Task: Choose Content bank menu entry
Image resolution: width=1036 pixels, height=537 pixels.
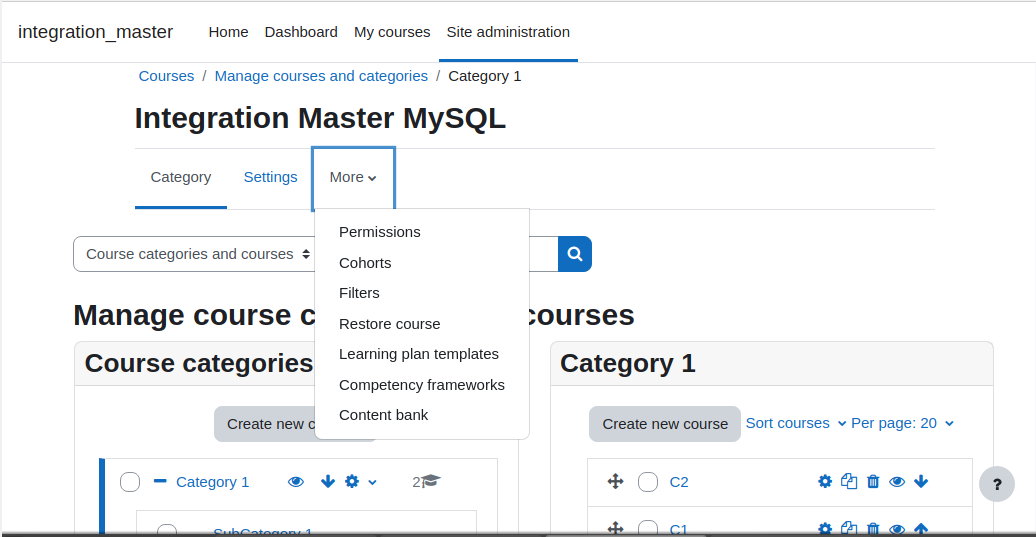Action: 384,415
